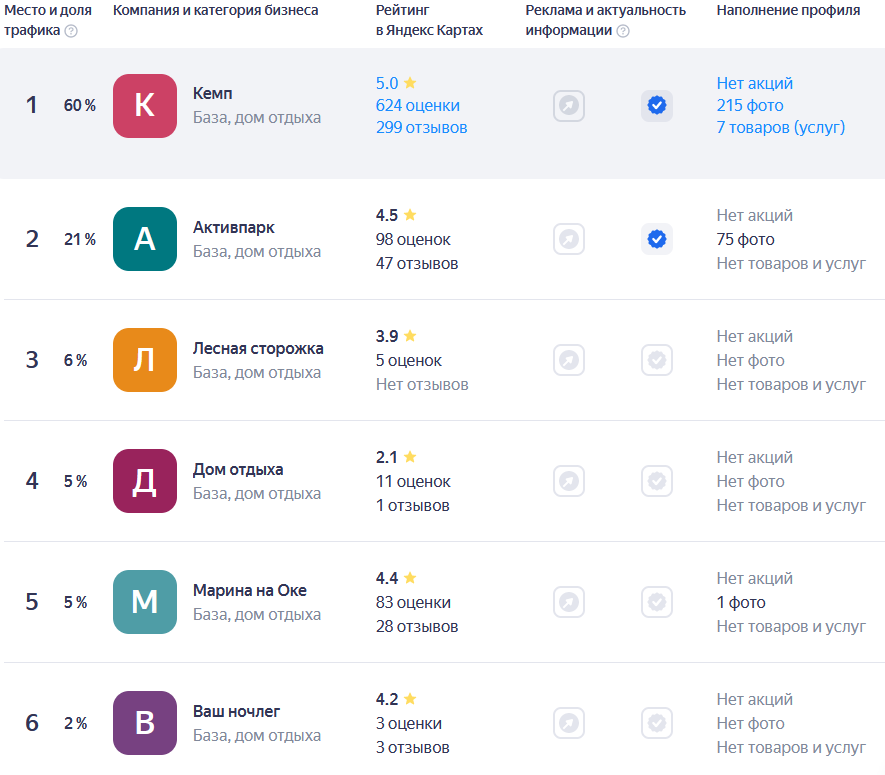Screen dimensions: 885x775
Task: Click the Нет акций link for Кемп
Action: 754,83
